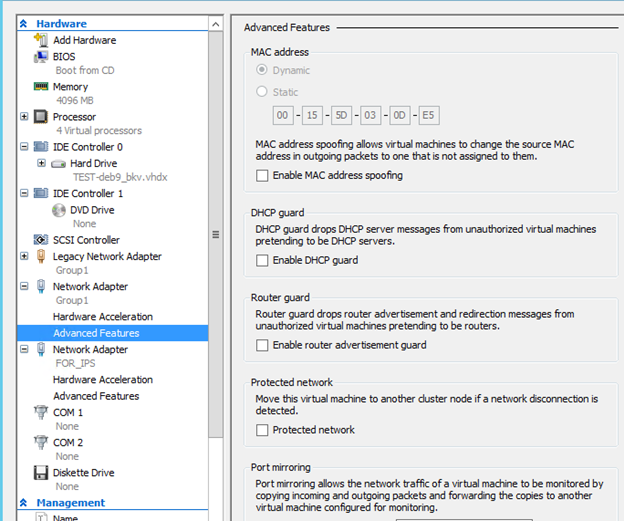Image resolution: width=624 pixels, height=521 pixels.
Task: Click the Group1 Network Adapter icon
Action: pos(41,286)
